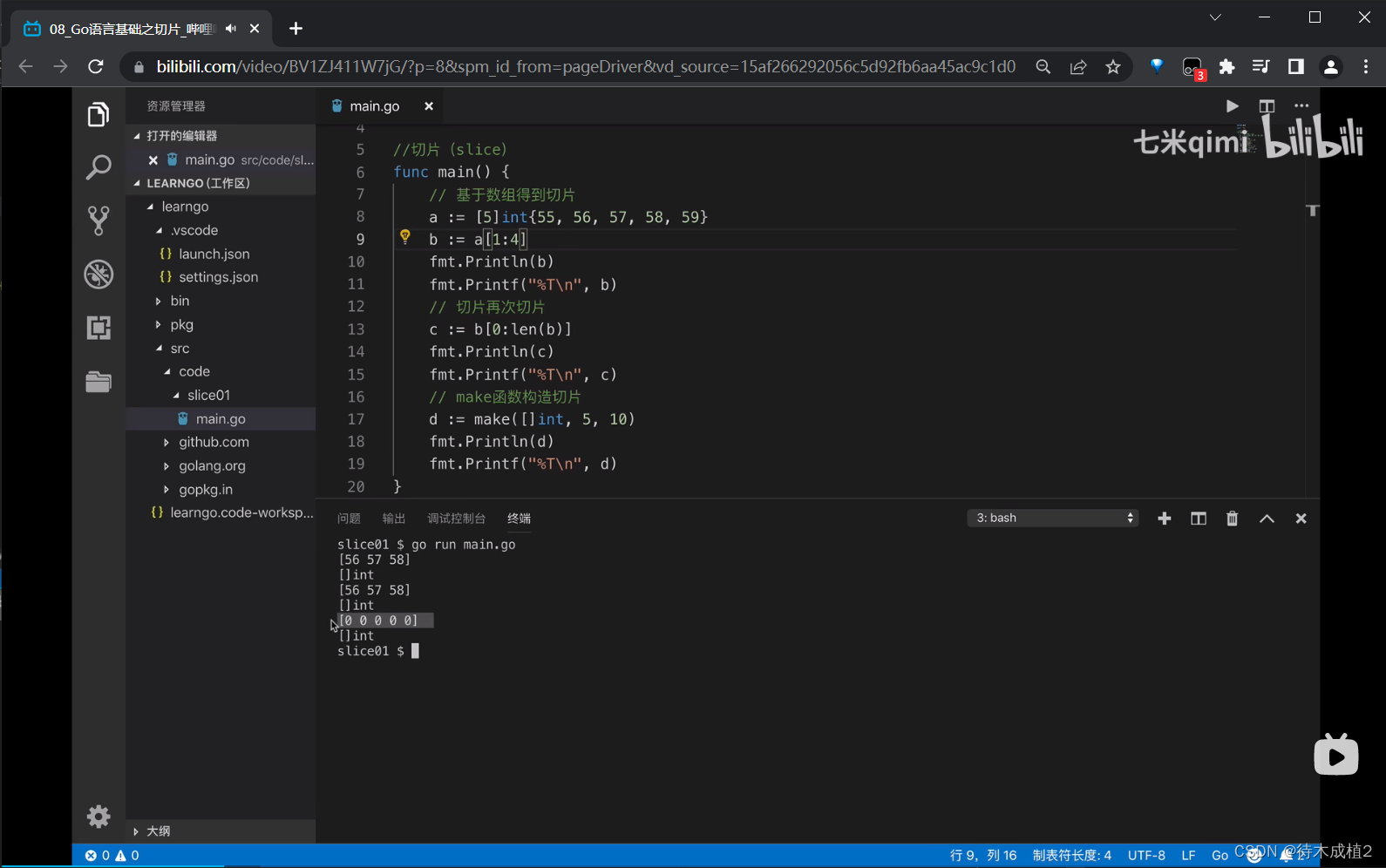Change the UTF-8 encoding in status bar
This screenshot has height=868, width=1386.
tap(1146, 856)
